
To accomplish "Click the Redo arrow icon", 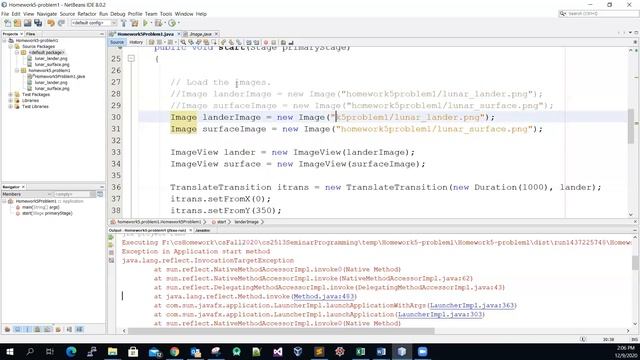I will point(61,23).
